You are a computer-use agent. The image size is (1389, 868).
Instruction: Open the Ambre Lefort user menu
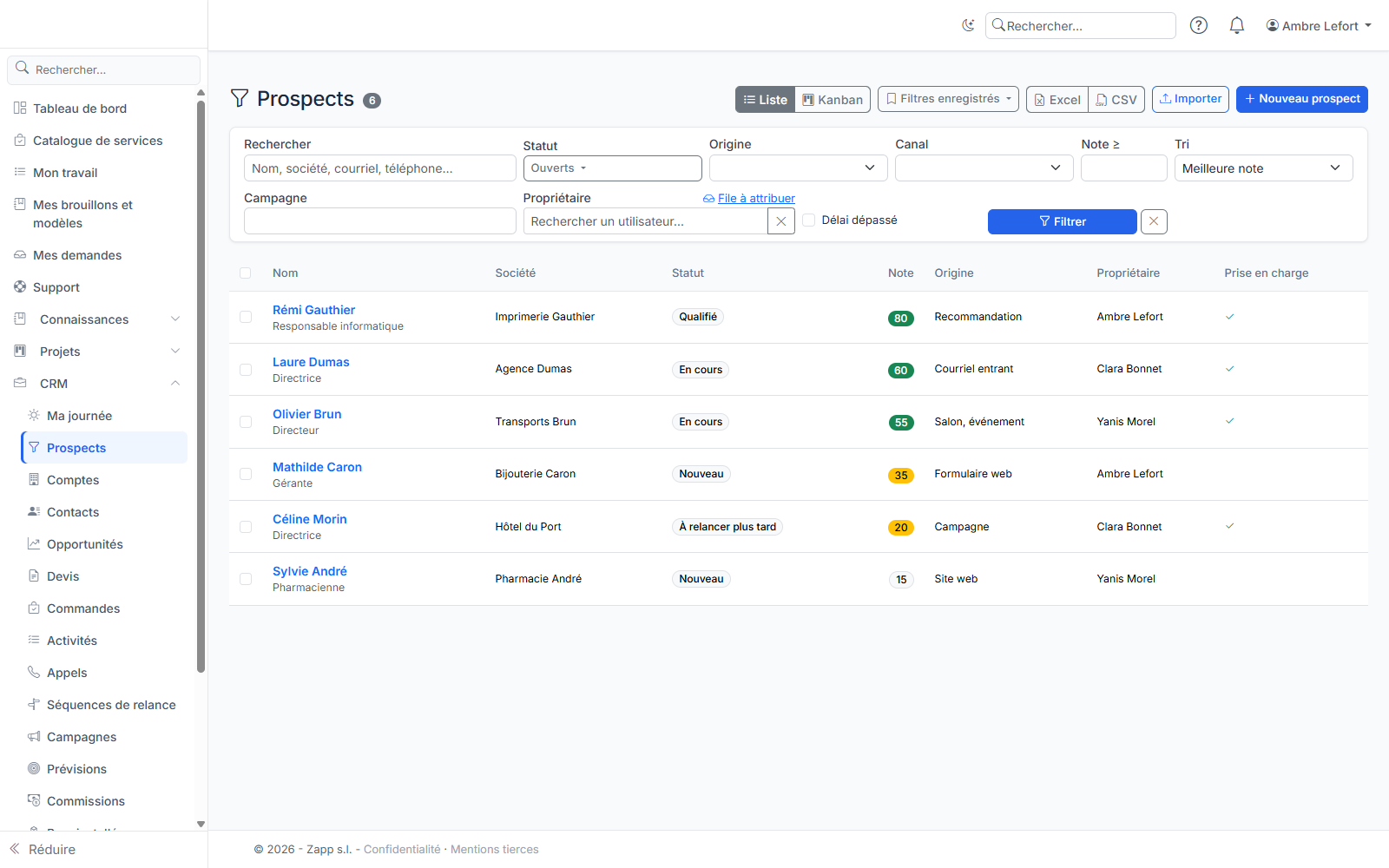coord(1319,25)
